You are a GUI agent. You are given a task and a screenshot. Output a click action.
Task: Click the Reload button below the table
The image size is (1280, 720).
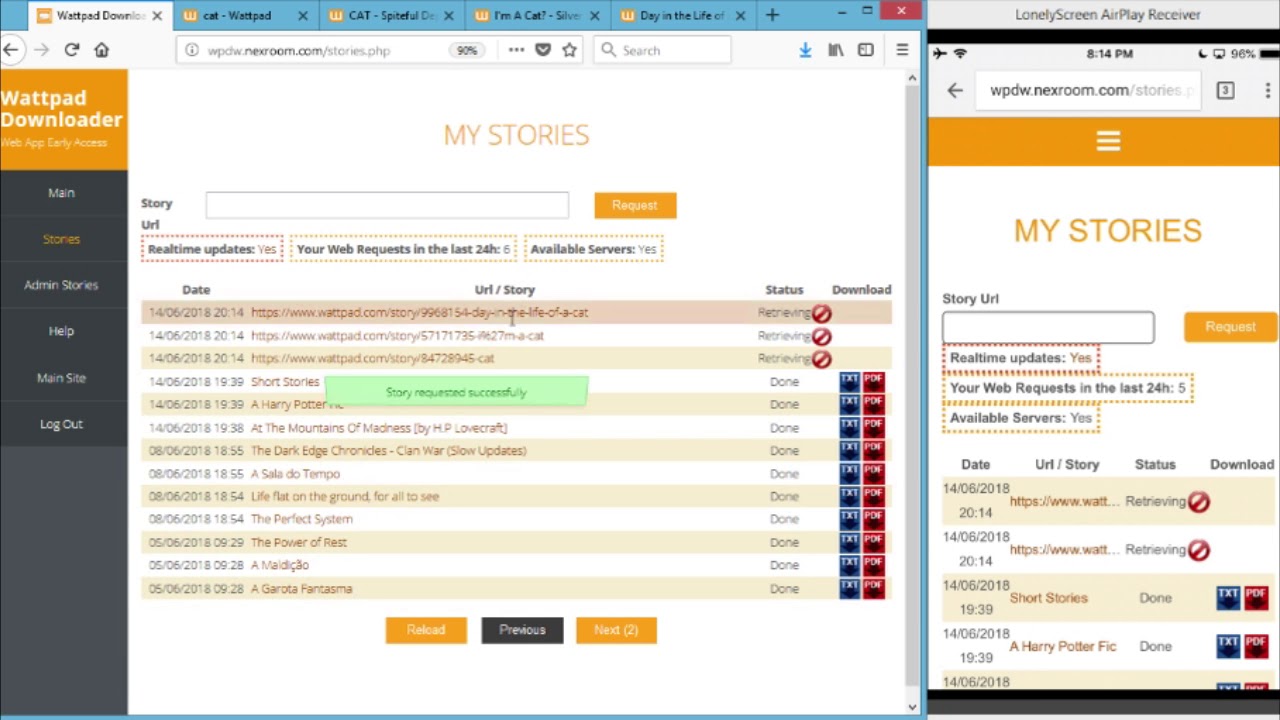click(426, 630)
